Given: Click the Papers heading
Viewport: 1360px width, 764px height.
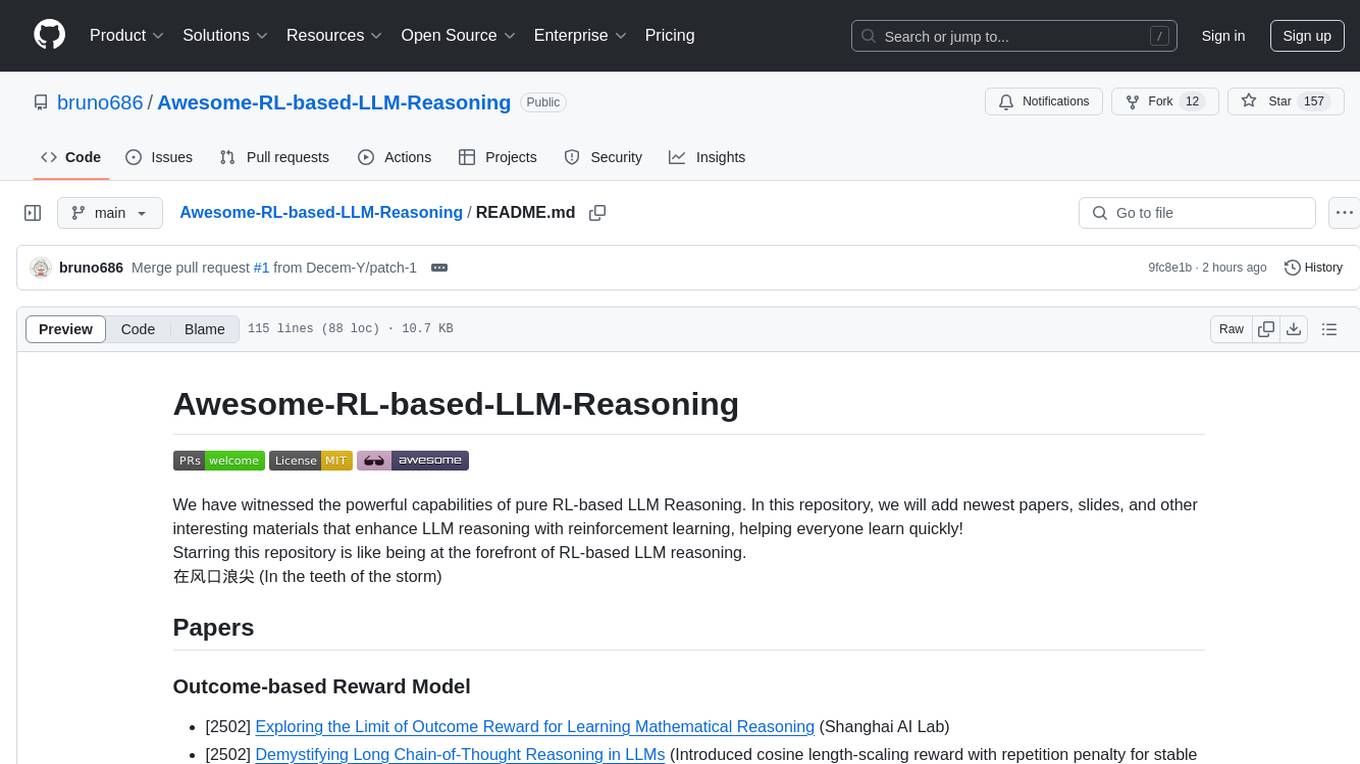Looking at the screenshot, I should coord(213,627).
